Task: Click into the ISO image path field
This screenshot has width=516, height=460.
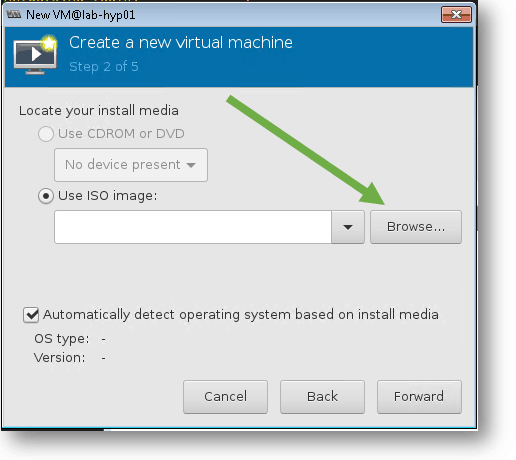Action: 193,227
